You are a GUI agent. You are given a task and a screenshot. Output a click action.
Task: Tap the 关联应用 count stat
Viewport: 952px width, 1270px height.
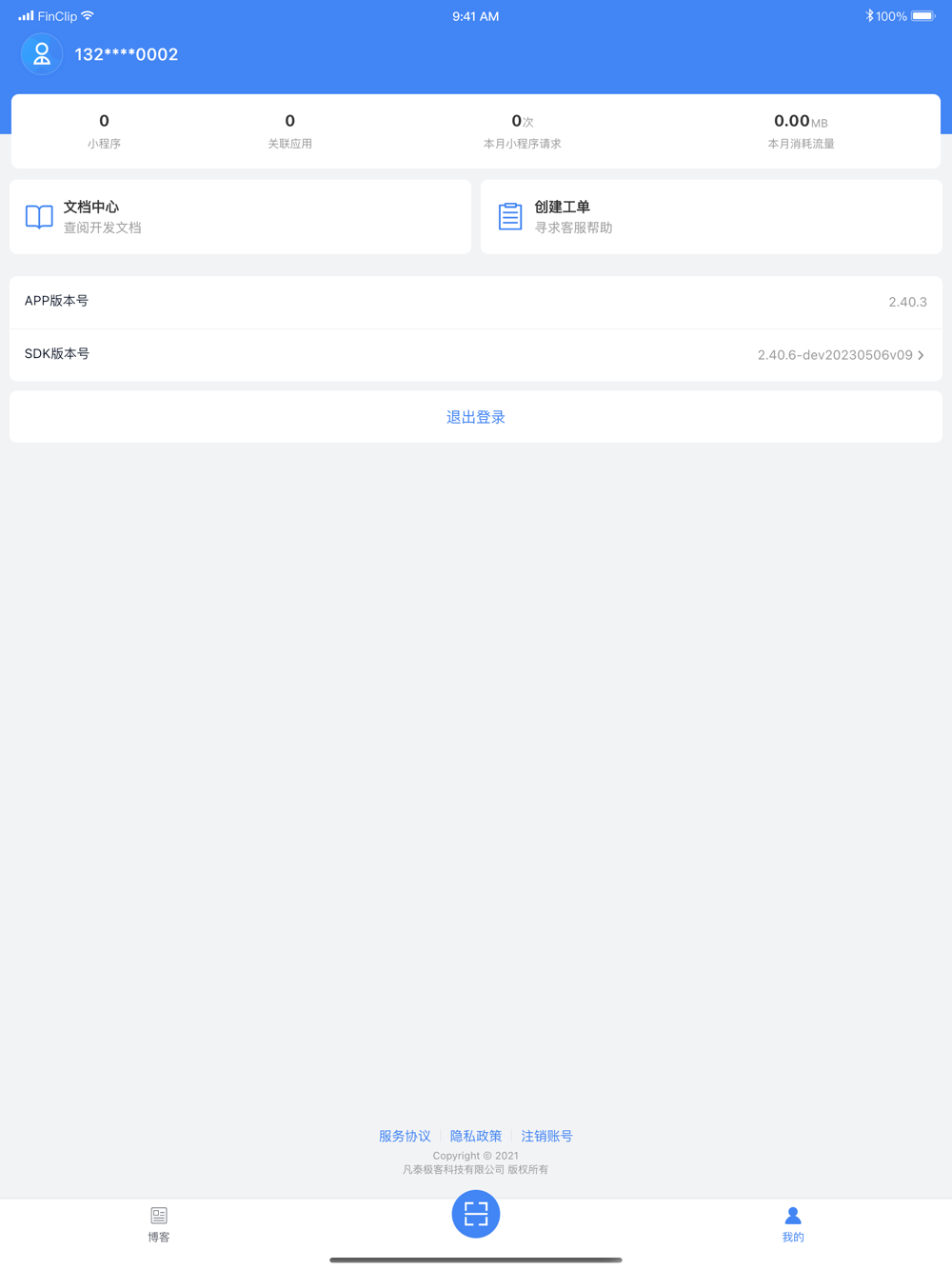[x=289, y=131]
